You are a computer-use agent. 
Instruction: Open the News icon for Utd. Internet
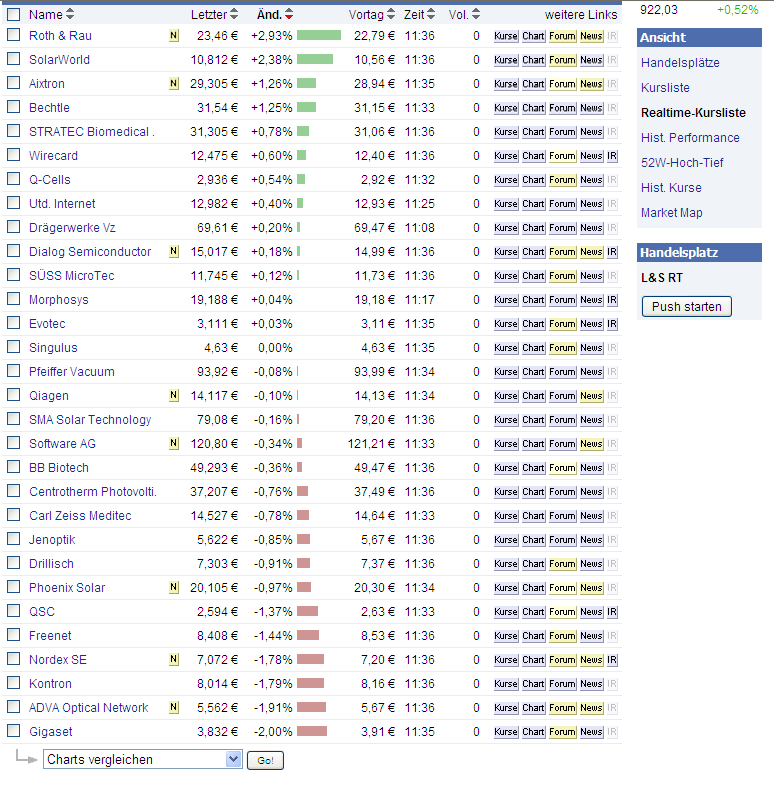[591, 204]
